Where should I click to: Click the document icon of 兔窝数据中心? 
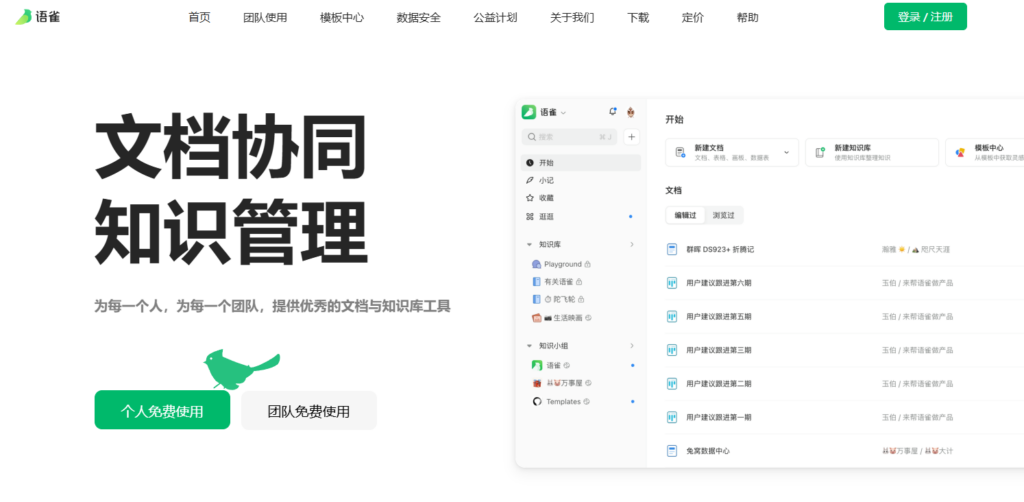671,451
